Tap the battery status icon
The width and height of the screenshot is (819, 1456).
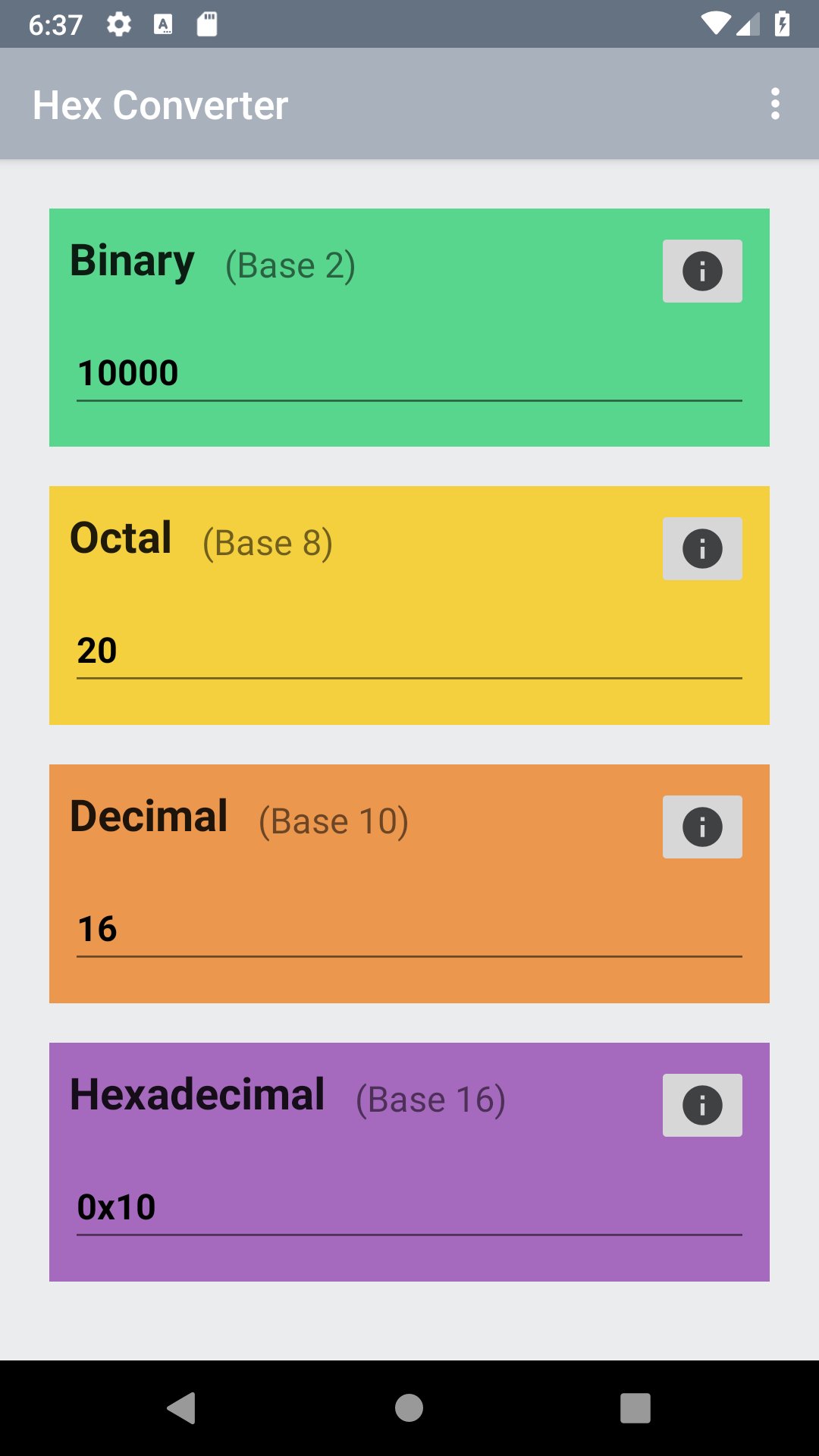coord(782,24)
